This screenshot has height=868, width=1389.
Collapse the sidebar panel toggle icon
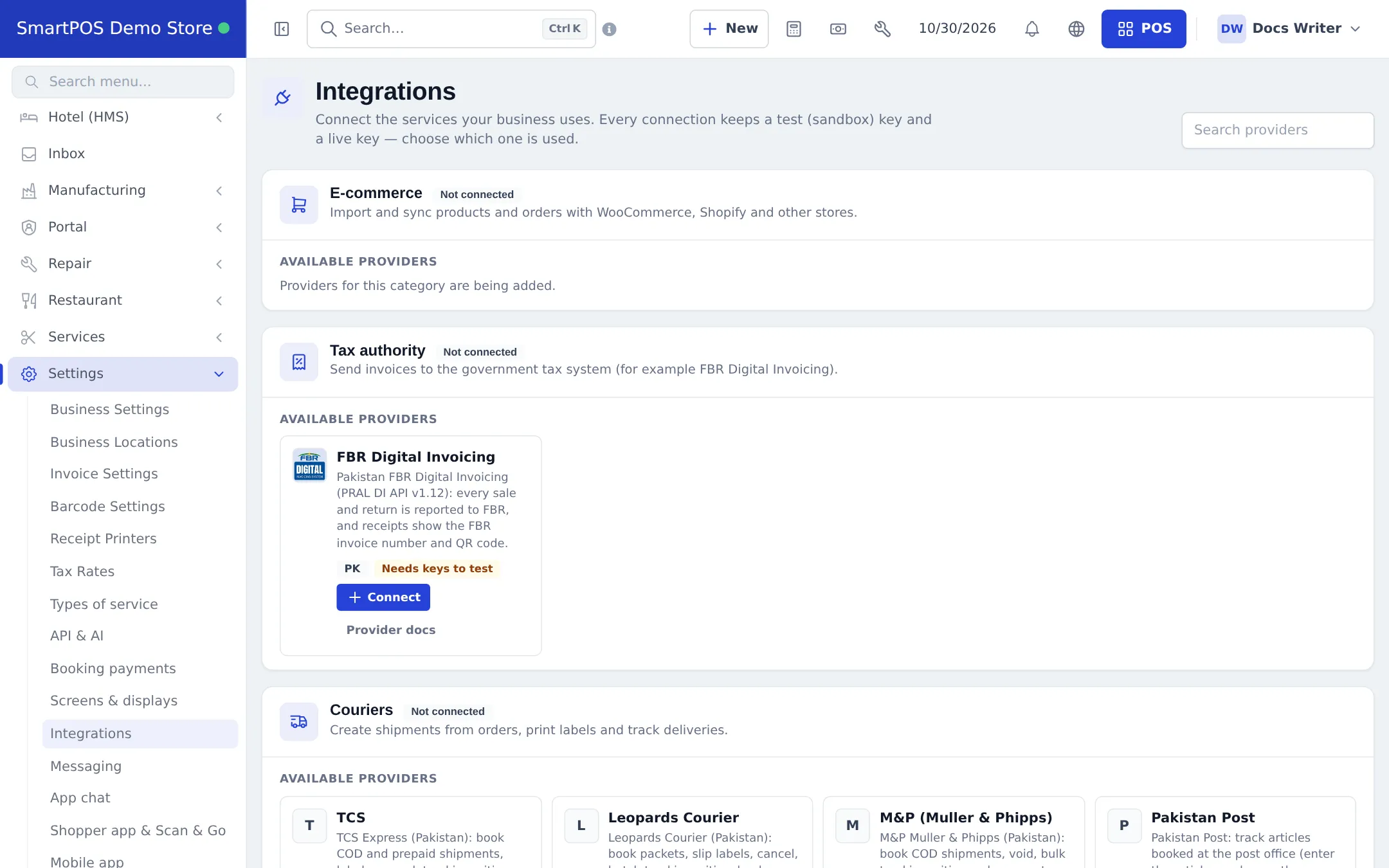coord(282,29)
